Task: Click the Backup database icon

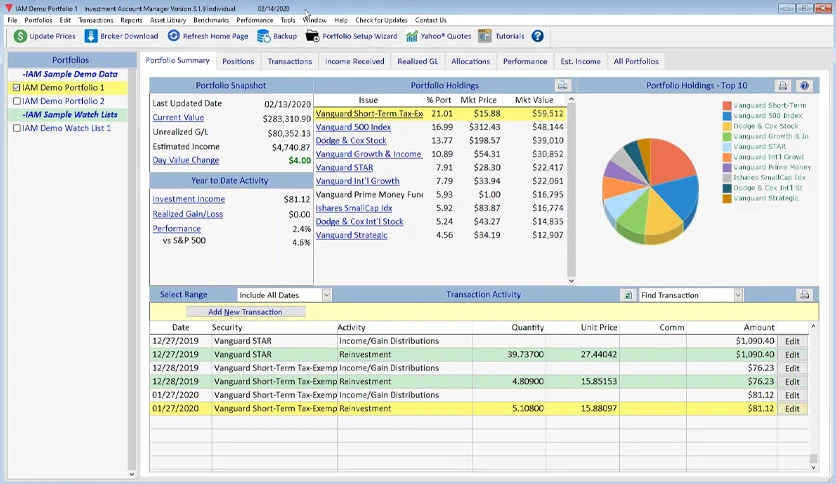Action: point(263,36)
